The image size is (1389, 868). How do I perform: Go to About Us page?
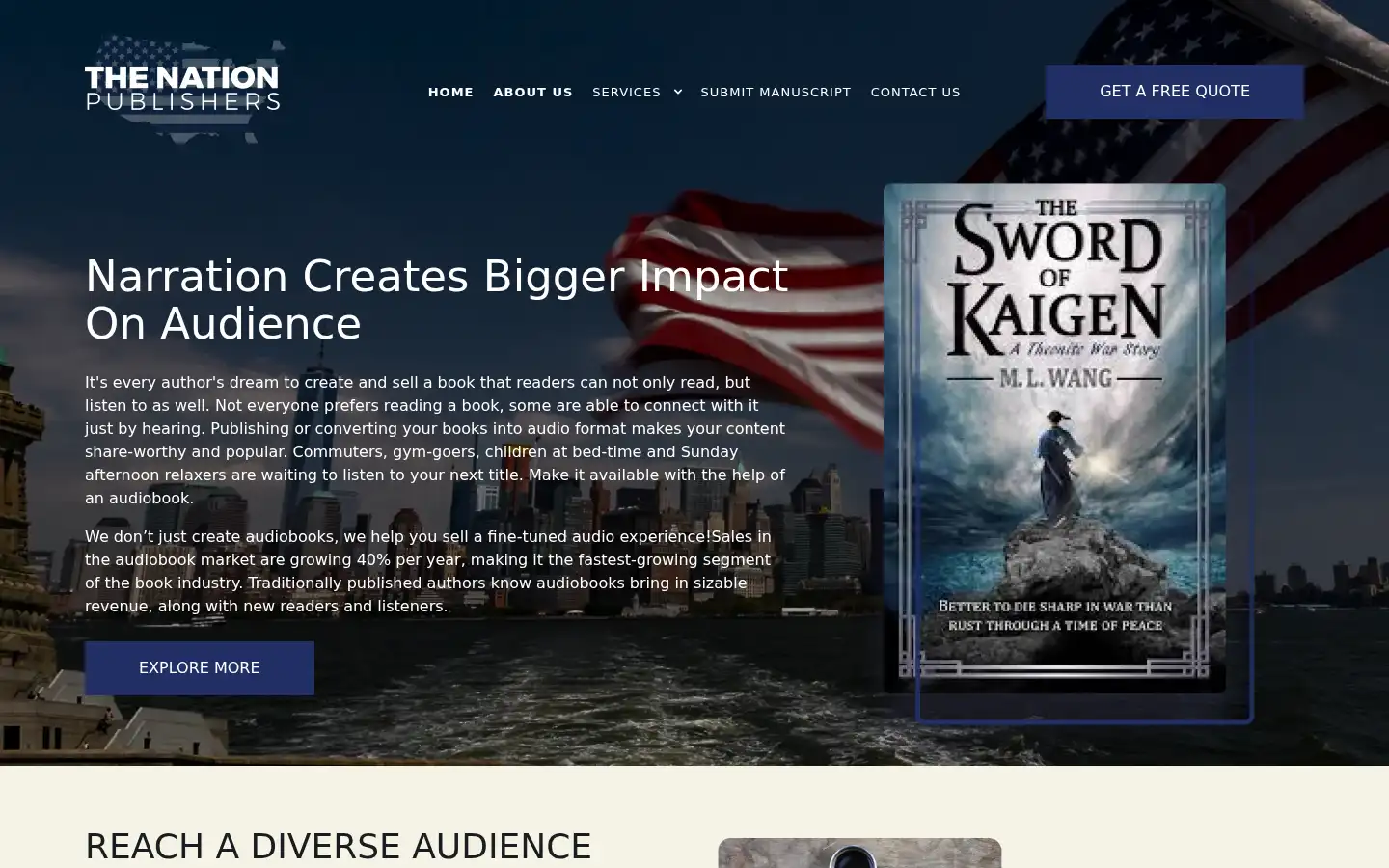click(x=532, y=93)
